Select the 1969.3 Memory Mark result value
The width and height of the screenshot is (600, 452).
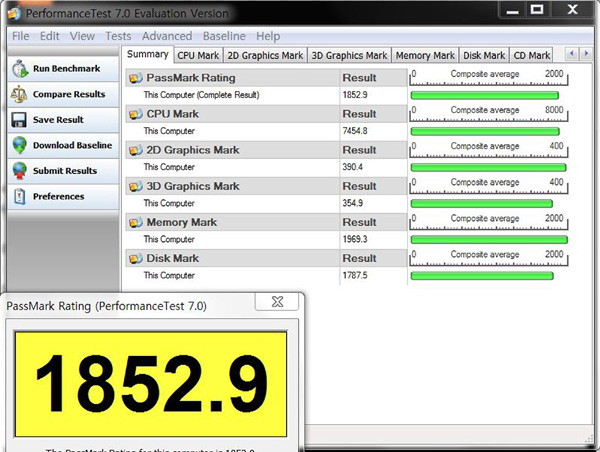coord(355,239)
